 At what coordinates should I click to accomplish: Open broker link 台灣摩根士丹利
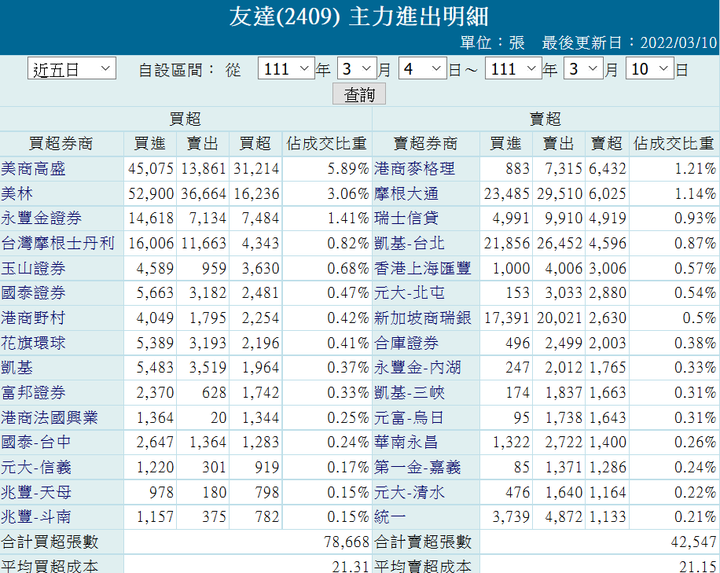57,243
